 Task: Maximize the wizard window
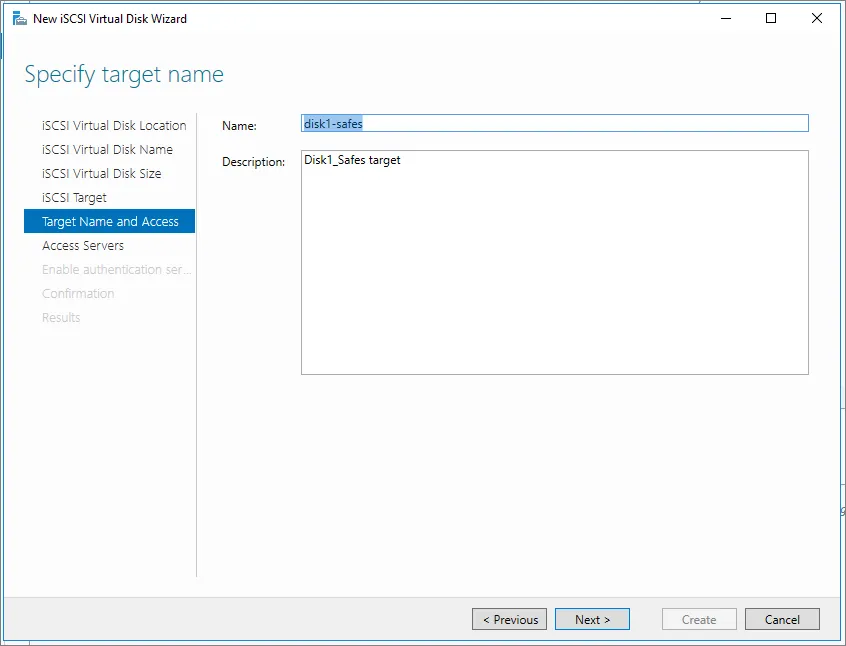coord(770,18)
